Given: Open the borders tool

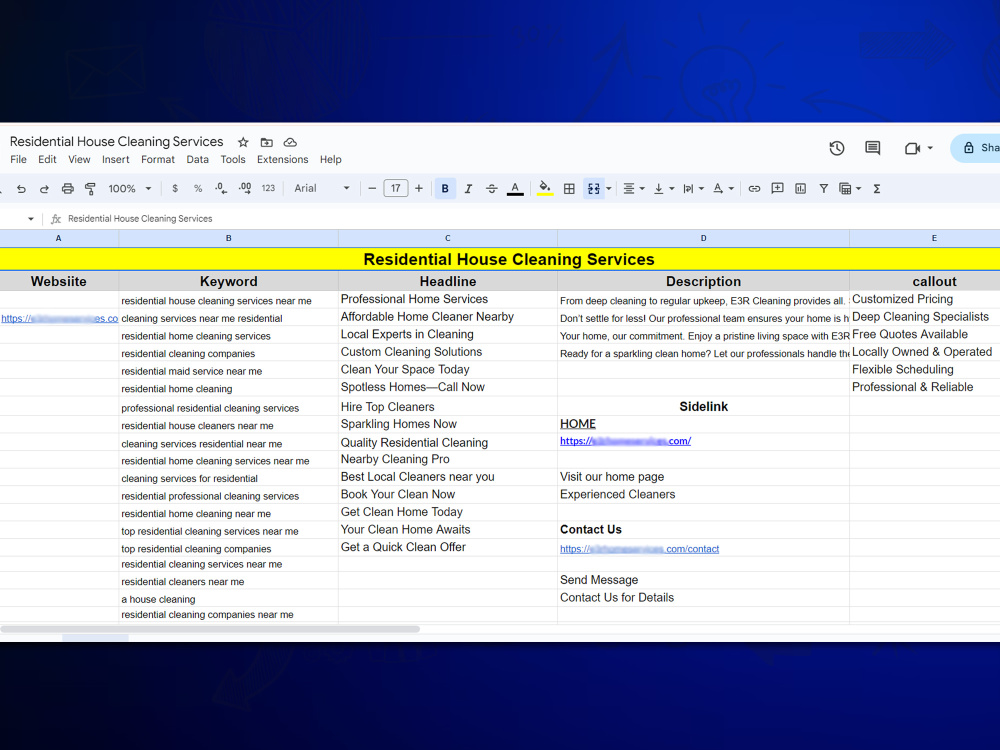Looking at the screenshot, I should (569, 189).
